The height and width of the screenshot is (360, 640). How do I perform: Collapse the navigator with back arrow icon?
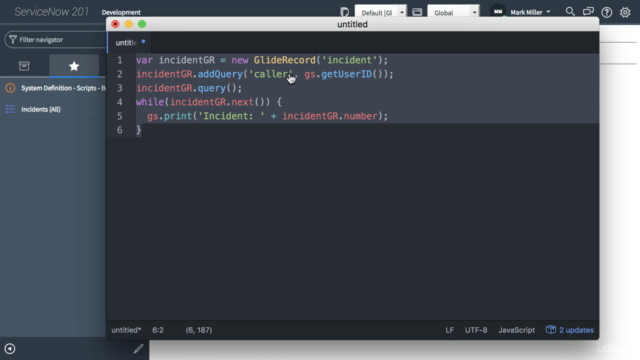click(x=10, y=349)
